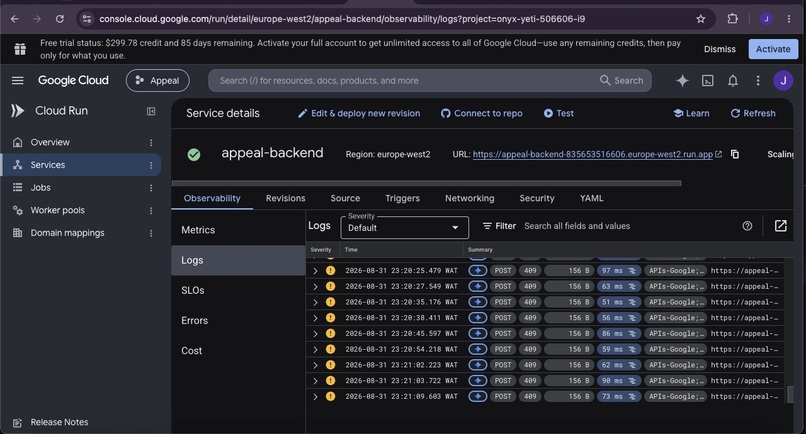Open the appeal-backend service URL link
The width and height of the screenshot is (806, 434).
point(593,154)
